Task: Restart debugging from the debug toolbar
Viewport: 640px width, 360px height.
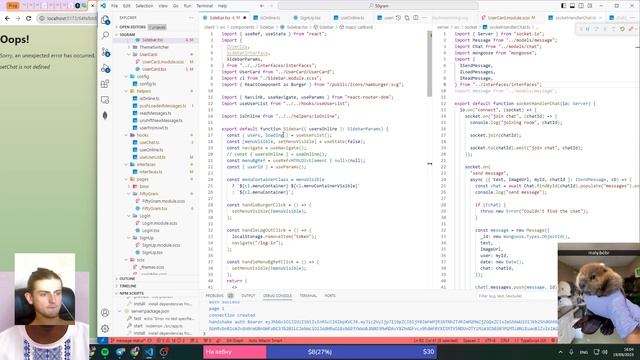Action: point(622,29)
